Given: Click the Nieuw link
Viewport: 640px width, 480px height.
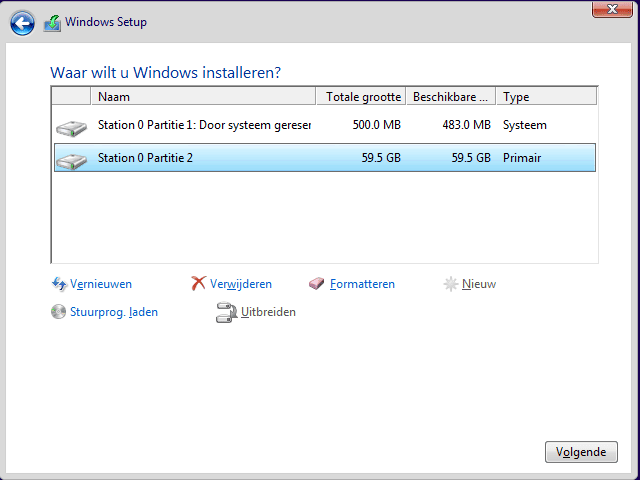Looking at the screenshot, I should tap(479, 284).
